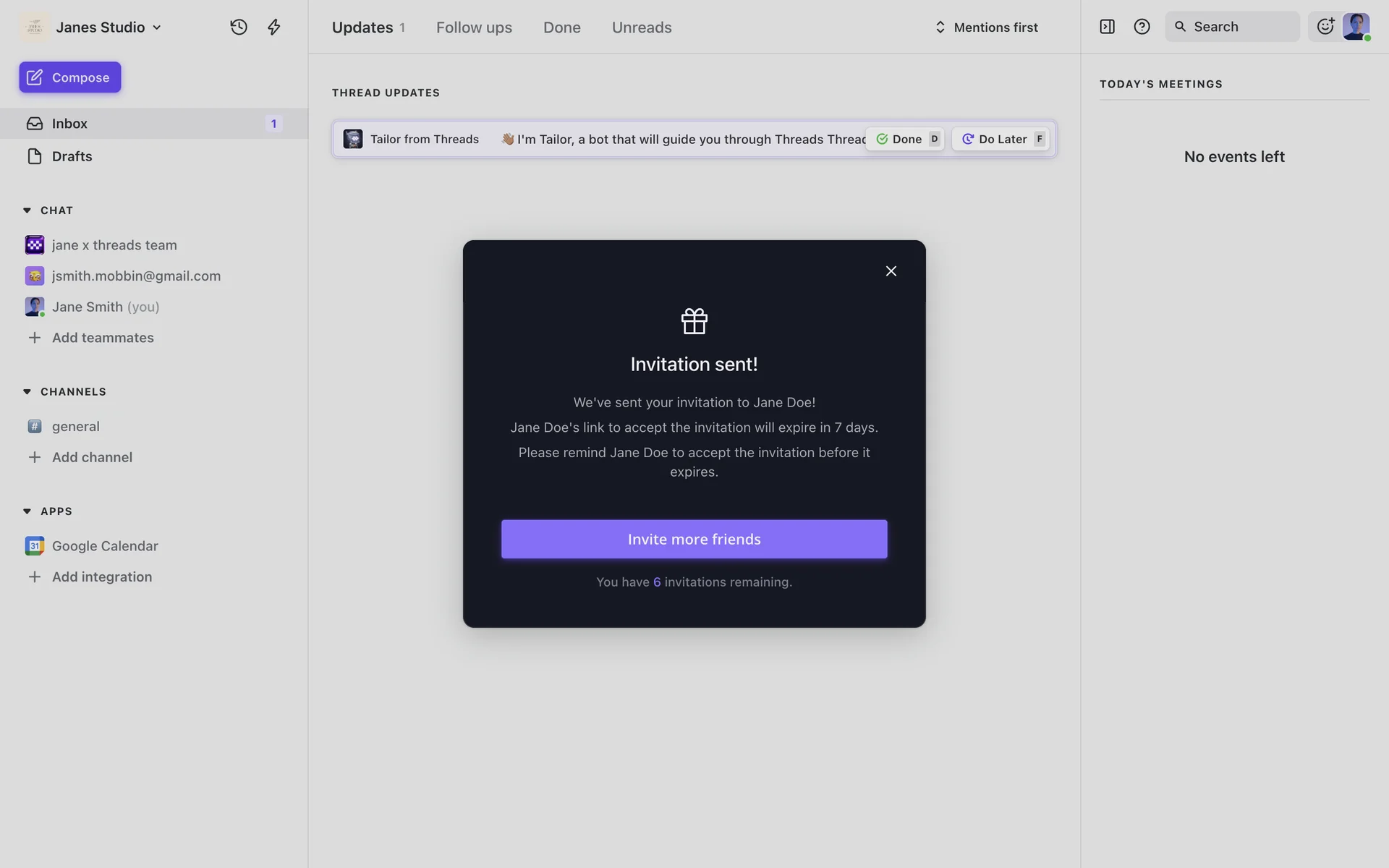Click the Invite more friends button

(694, 539)
